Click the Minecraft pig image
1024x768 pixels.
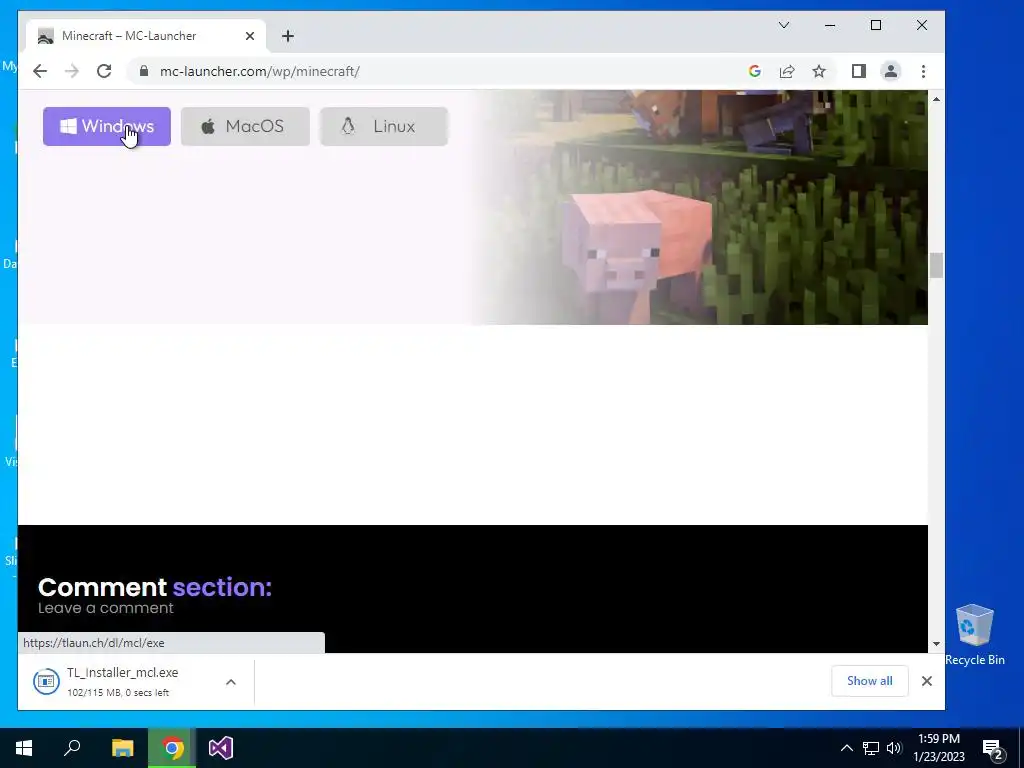click(637, 256)
